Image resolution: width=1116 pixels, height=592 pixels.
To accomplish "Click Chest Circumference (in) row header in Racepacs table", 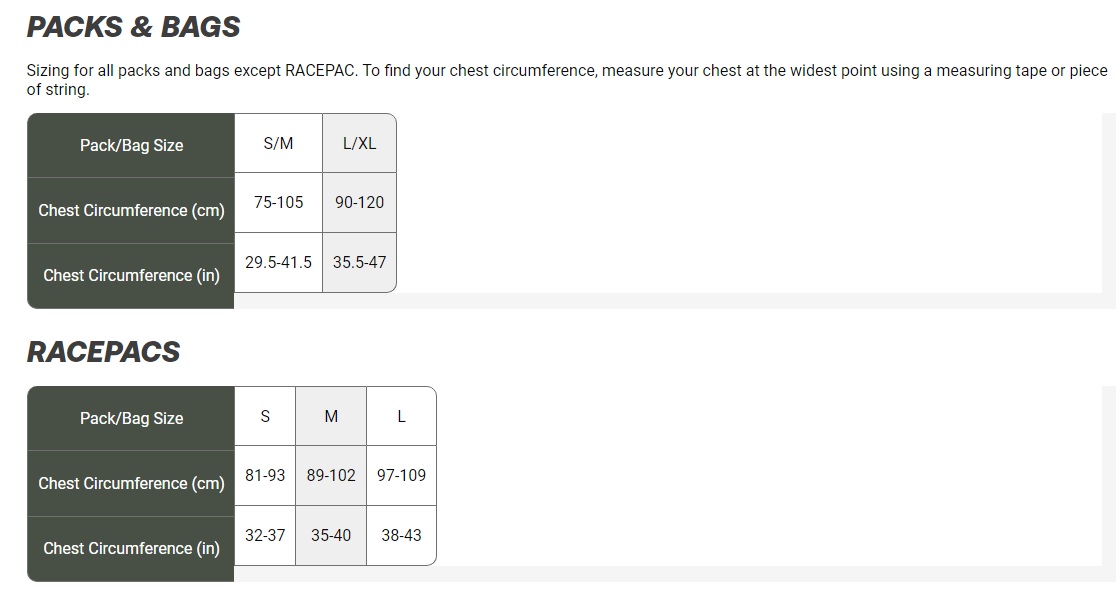I will [131, 548].
